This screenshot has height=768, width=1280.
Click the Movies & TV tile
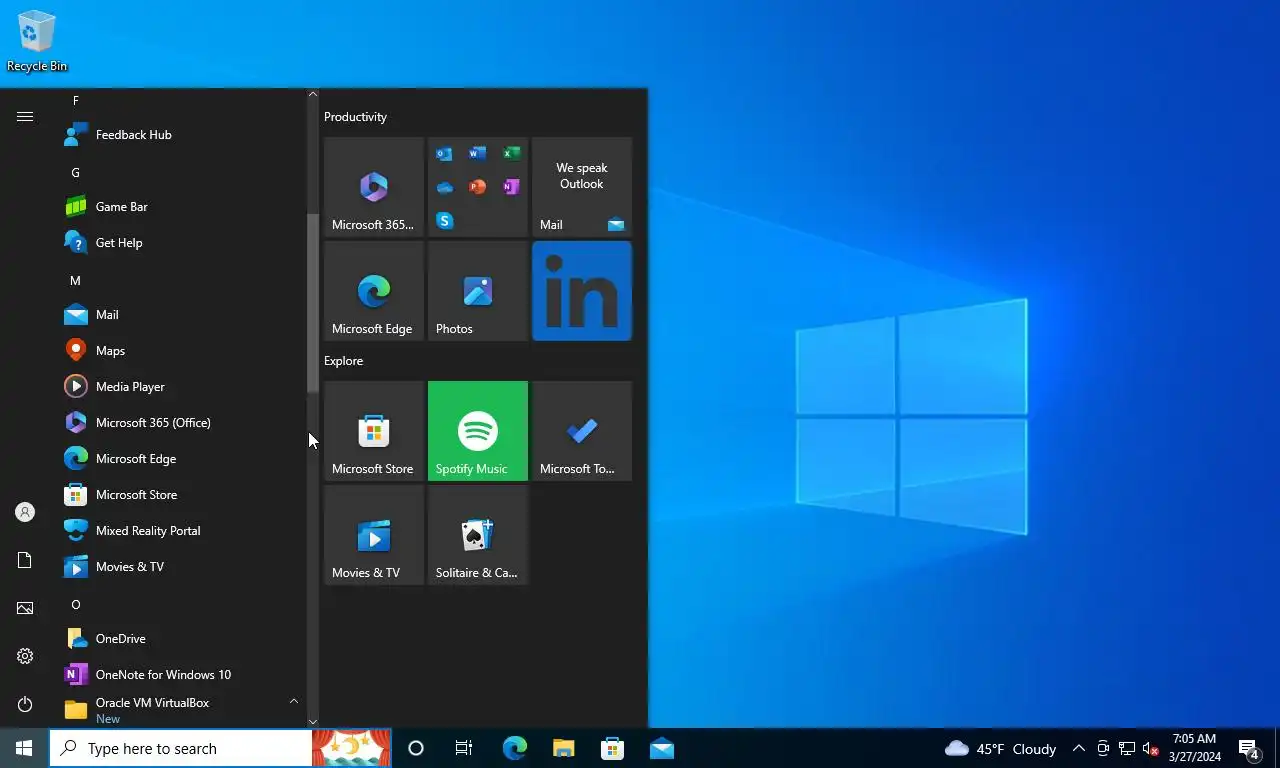coord(374,535)
